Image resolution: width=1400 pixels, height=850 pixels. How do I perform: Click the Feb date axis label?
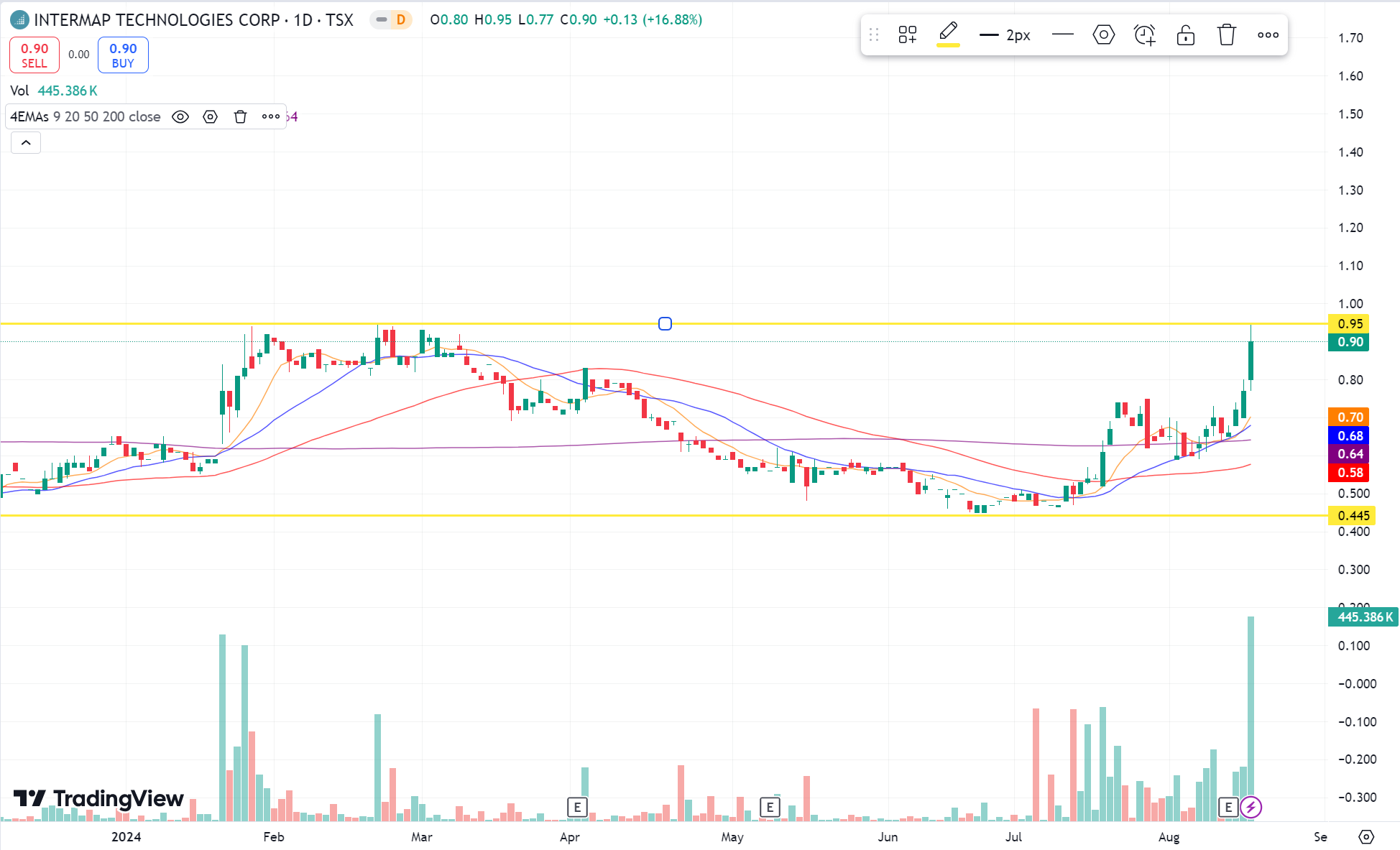click(274, 837)
